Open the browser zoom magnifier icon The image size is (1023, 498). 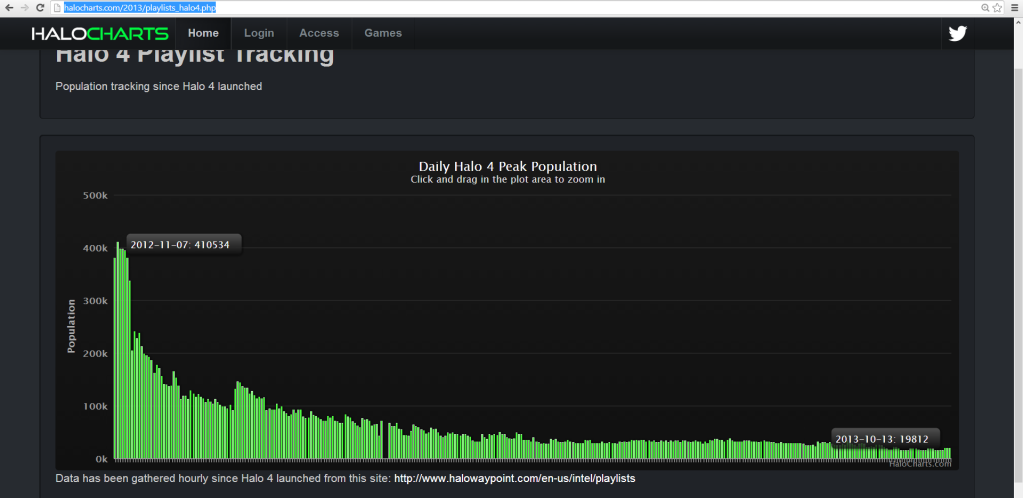(985, 8)
